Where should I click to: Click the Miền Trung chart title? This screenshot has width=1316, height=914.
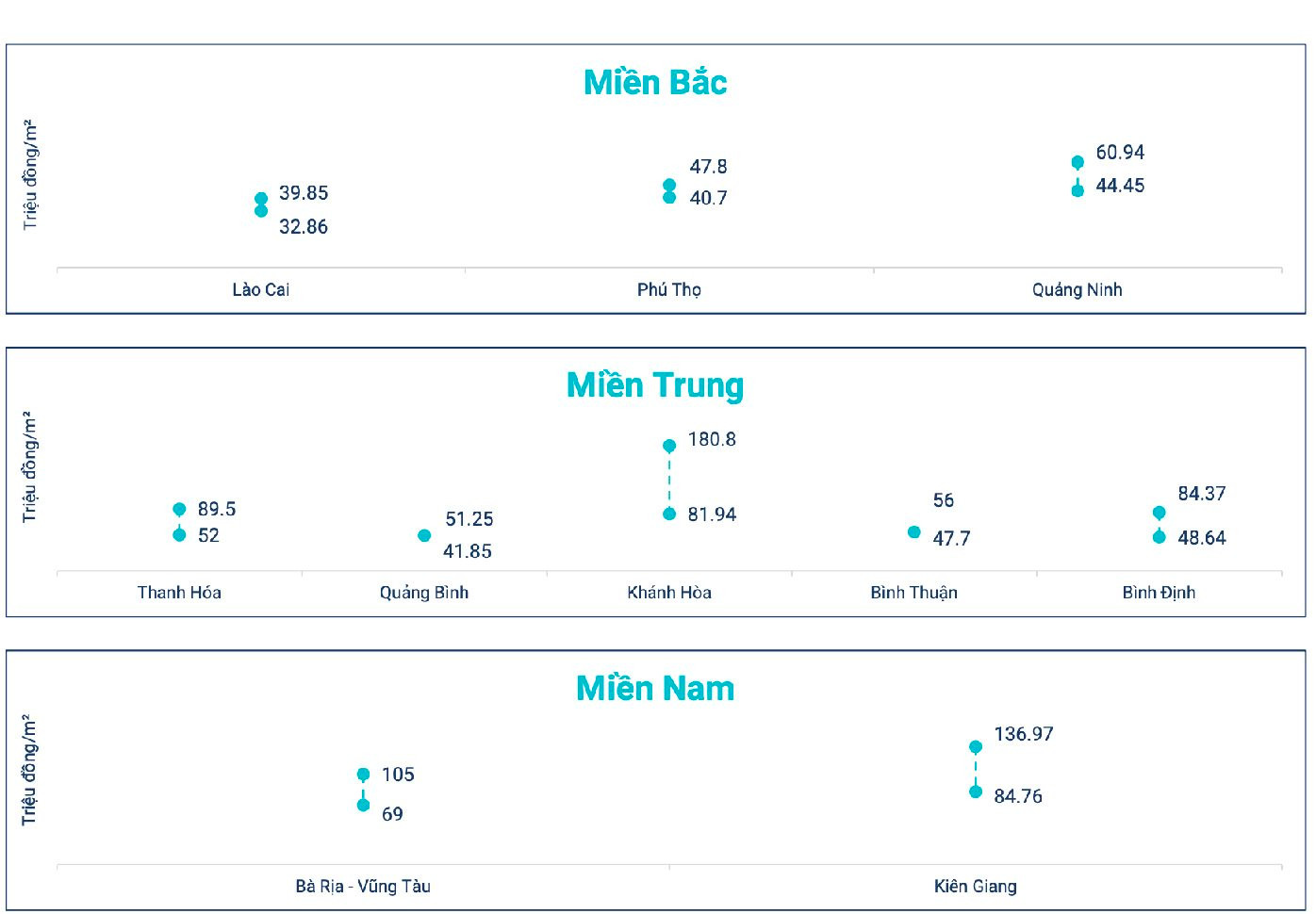[655, 385]
